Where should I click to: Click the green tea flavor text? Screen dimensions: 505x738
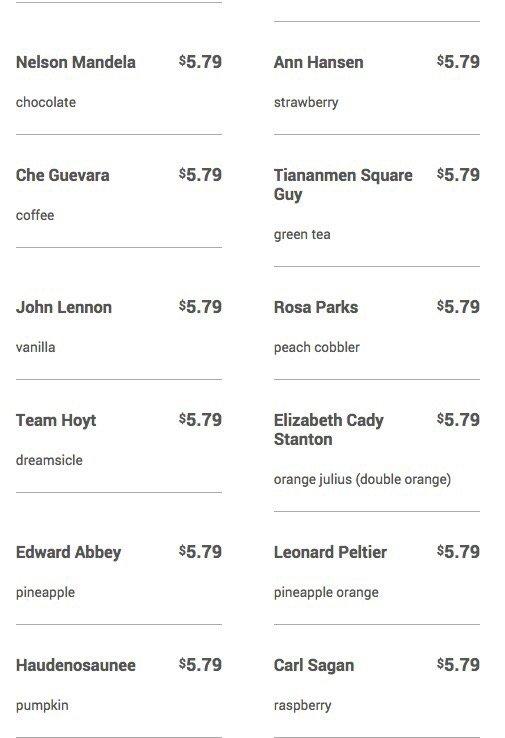[302, 234]
